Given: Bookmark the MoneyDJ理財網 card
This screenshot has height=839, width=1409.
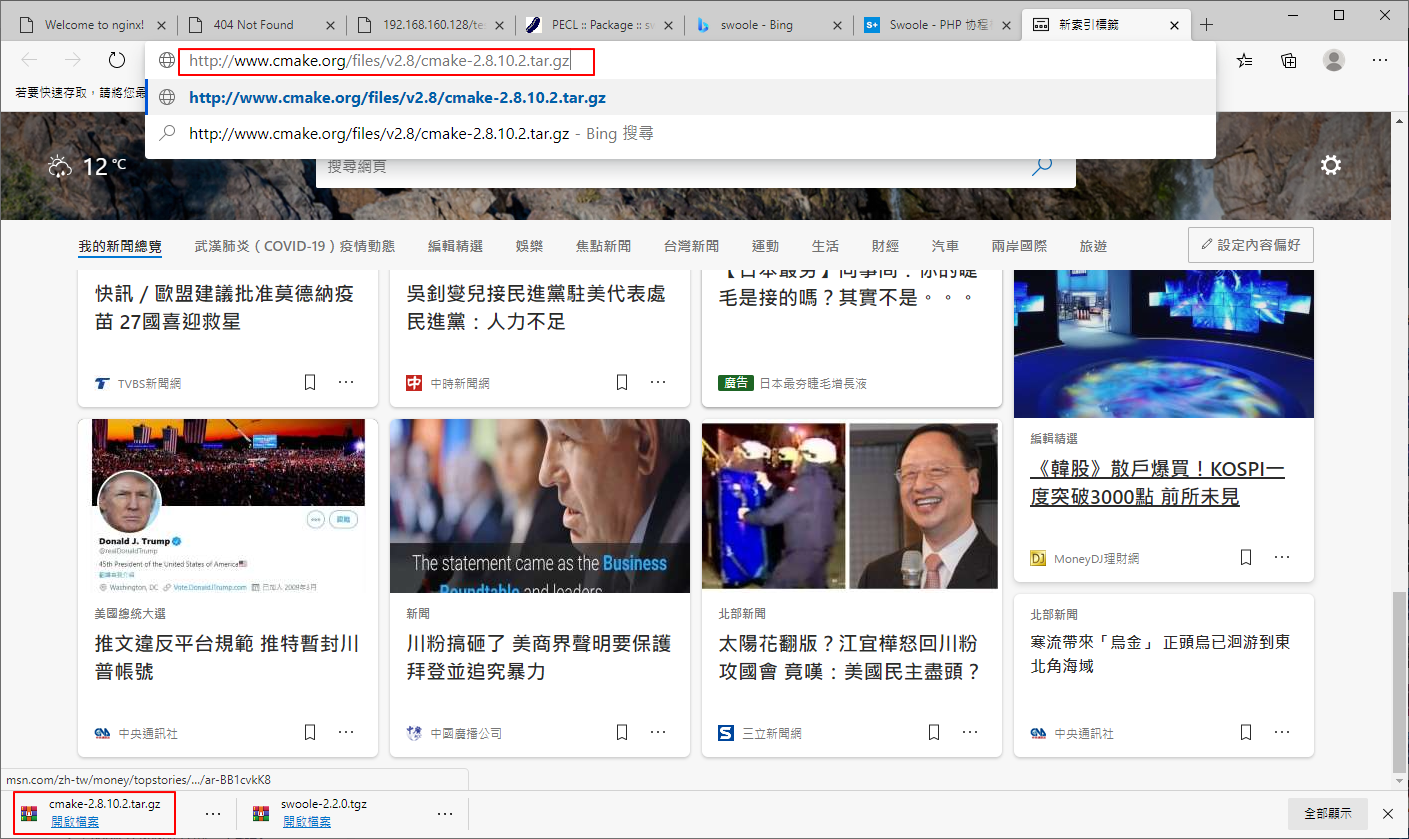Looking at the screenshot, I should point(1246,557).
